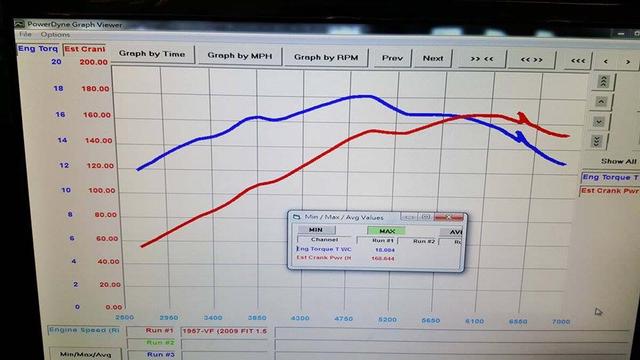This screenshot has width=640, height=360.
Task: Click the triple left arrow <<< button
Action: 578,61
